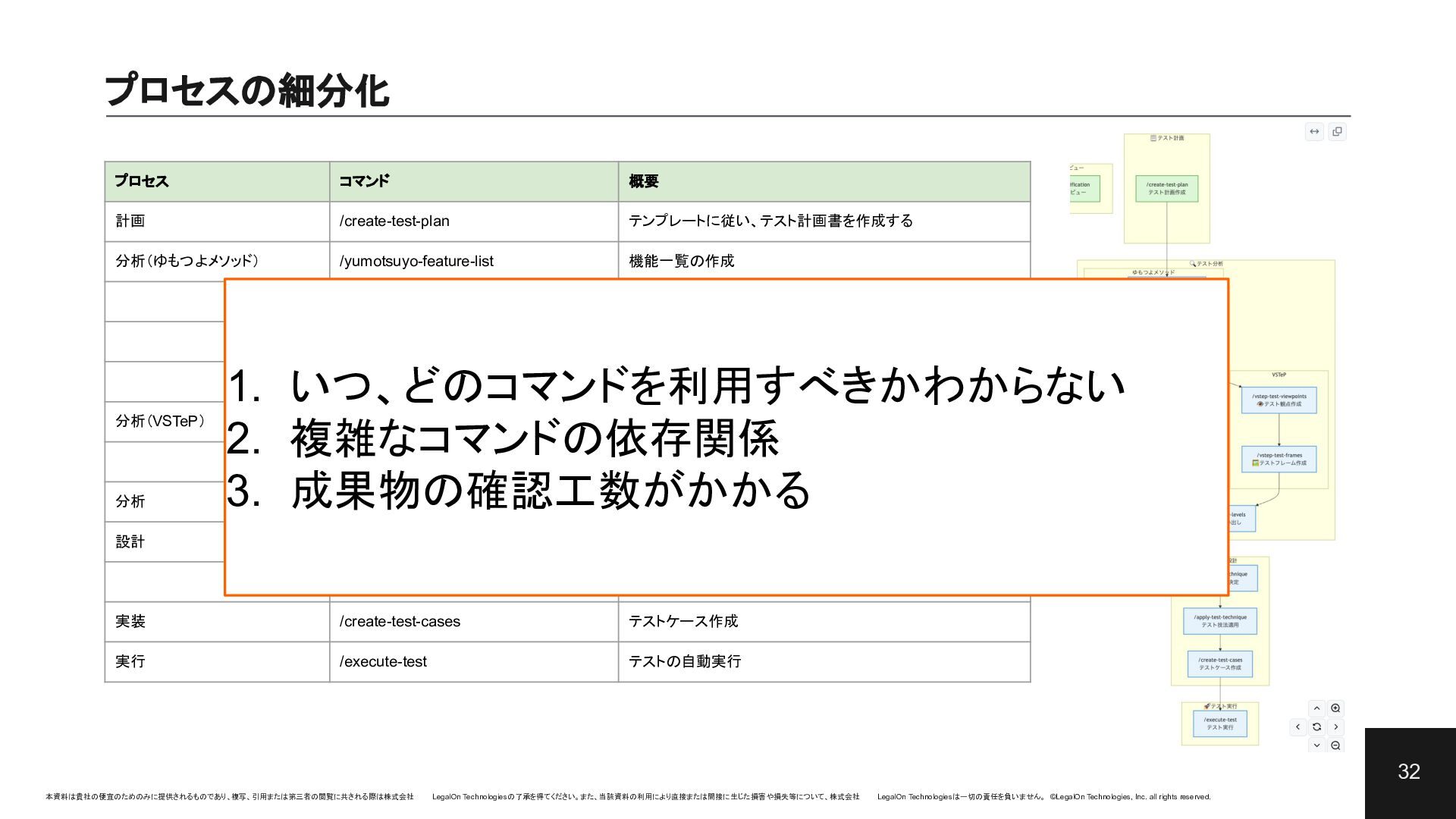This screenshot has height=819, width=1456.
Task: Click the /apply-test-technique diagram node
Action: point(1219,621)
